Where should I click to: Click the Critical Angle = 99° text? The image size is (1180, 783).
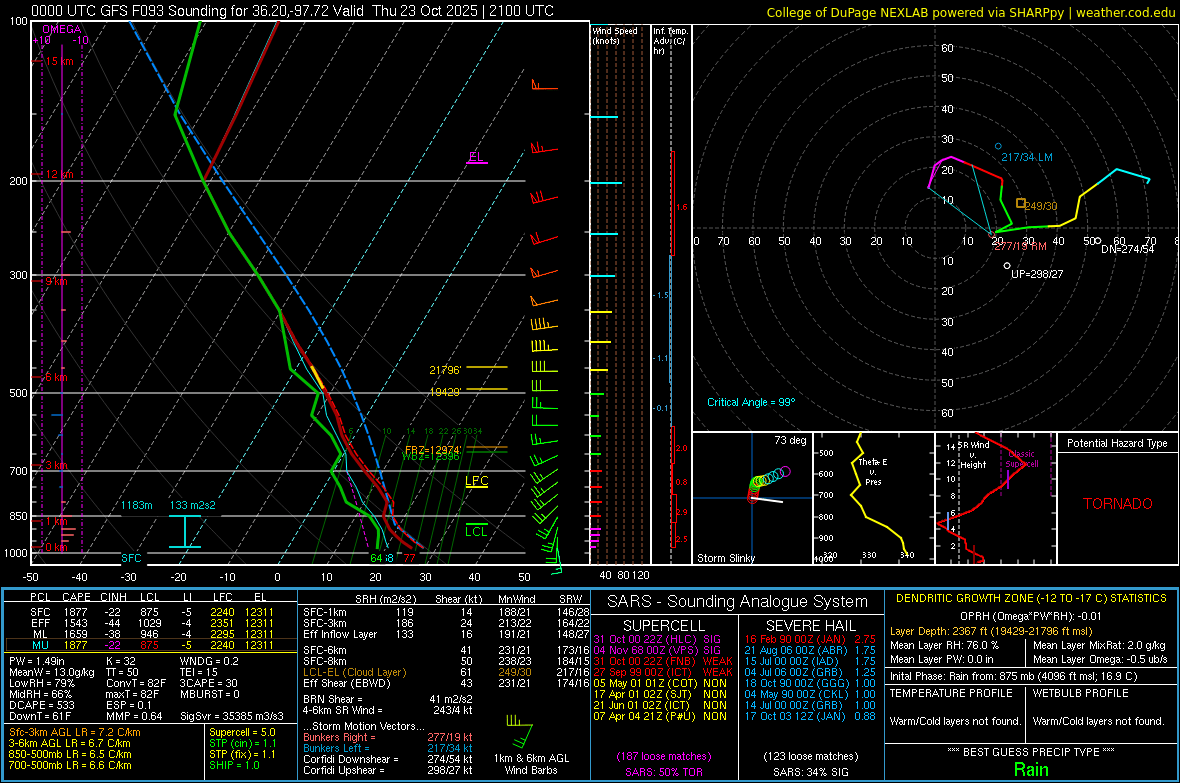tap(751, 402)
